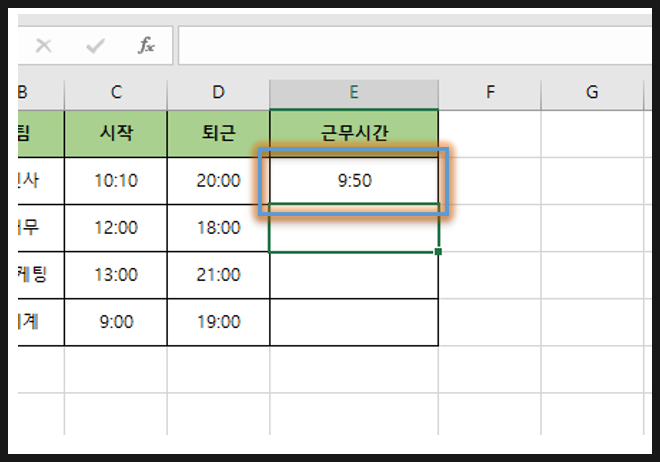Click the formula bar cancel X icon

point(44,45)
